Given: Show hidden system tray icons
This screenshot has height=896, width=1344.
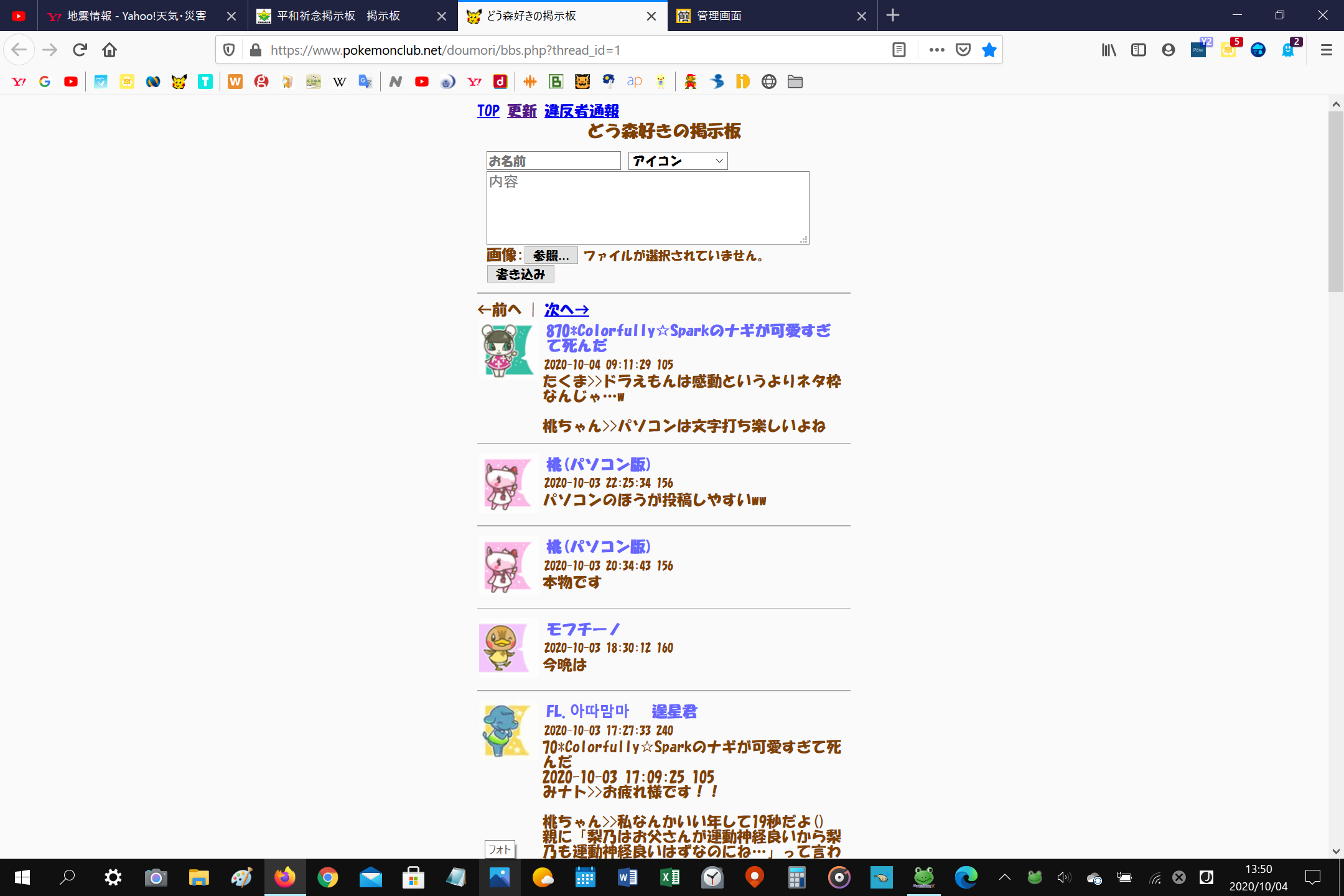Looking at the screenshot, I should click(x=1005, y=877).
